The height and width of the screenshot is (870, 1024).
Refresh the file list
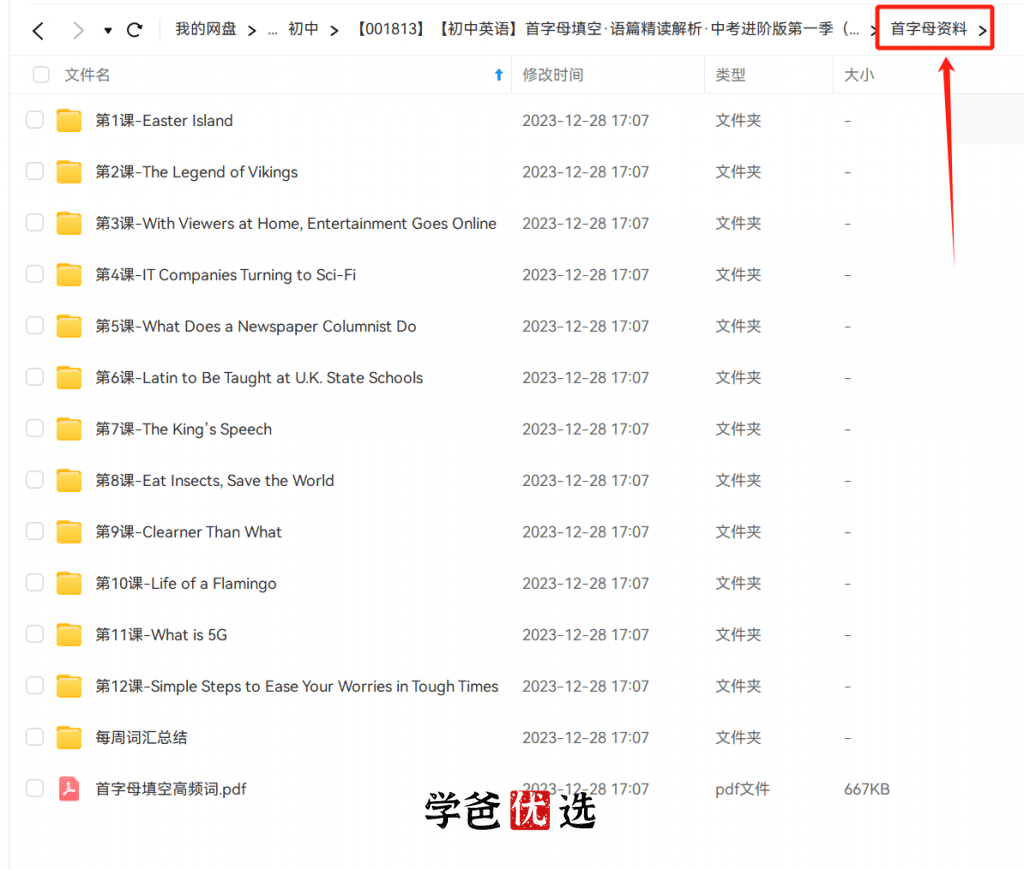(135, 30)
